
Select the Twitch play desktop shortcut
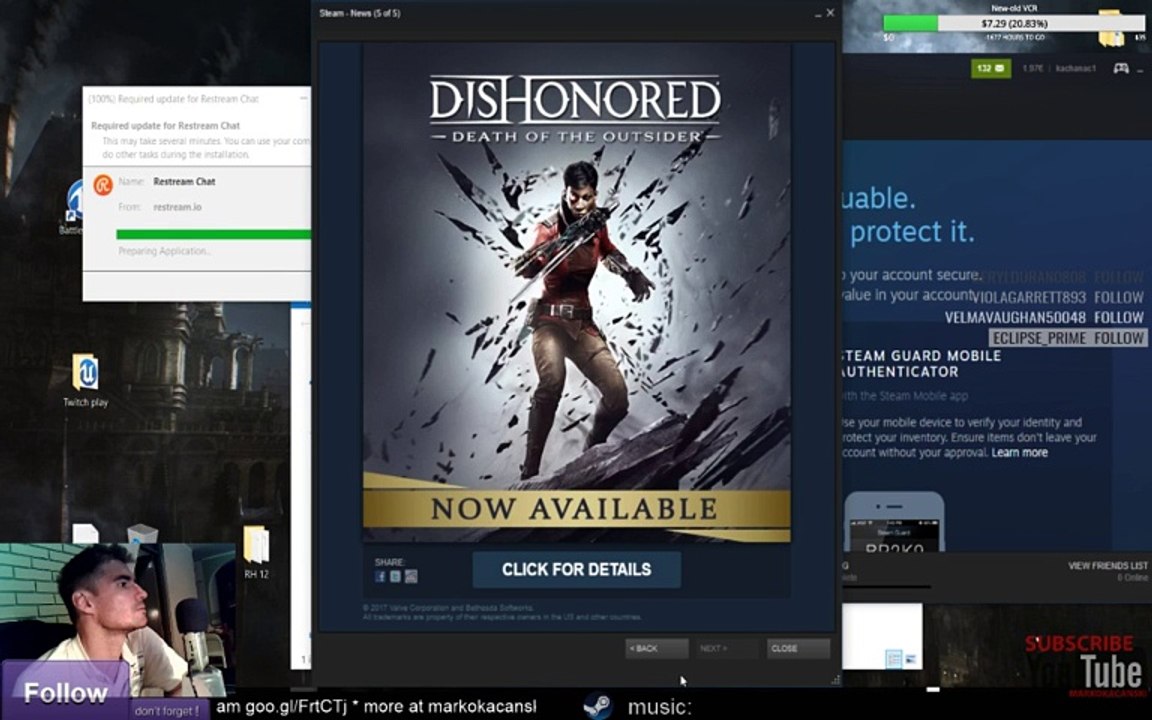coord(85,381)
